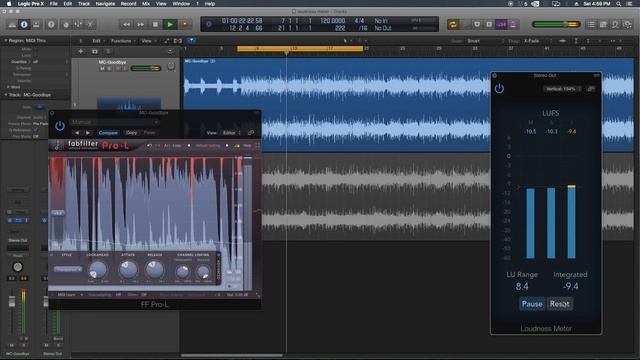Screen dimensions: 640x360
Task: Click Compare in the Pro-L plugin header
Action: (108, 133)
